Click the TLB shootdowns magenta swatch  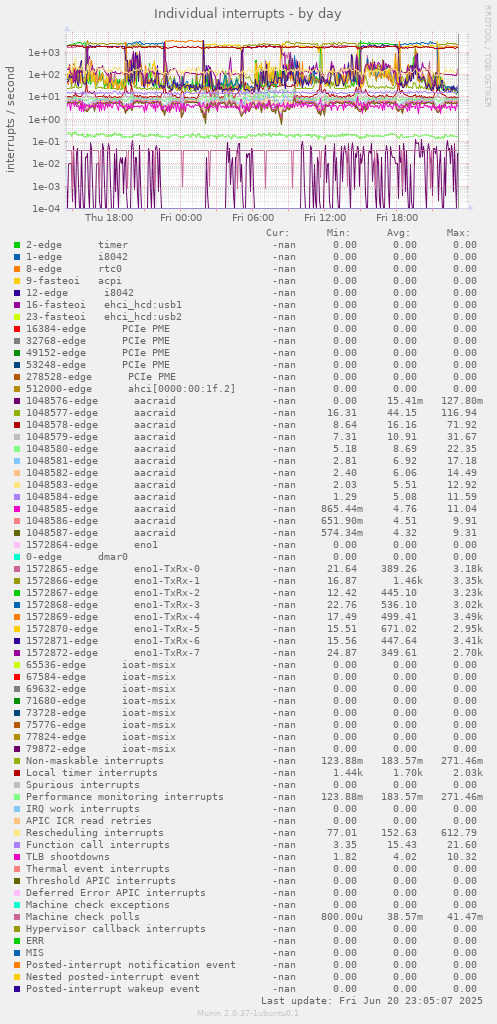coord(17,857)
